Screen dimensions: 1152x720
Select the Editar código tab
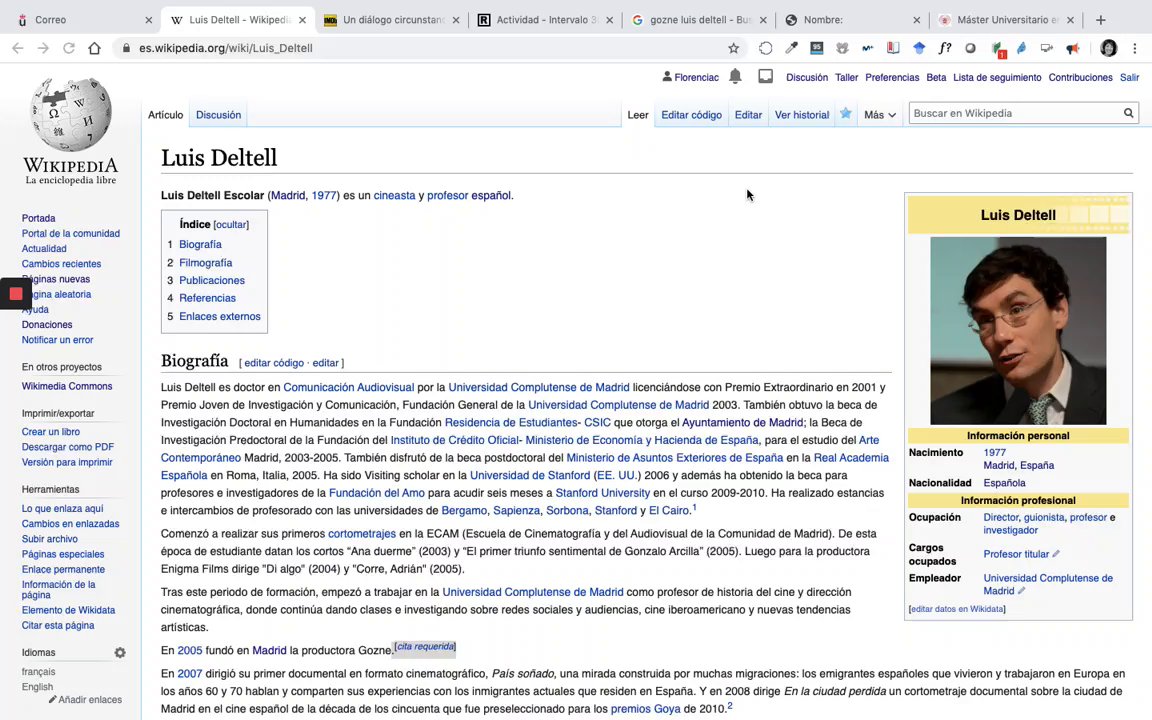(691, 115)
